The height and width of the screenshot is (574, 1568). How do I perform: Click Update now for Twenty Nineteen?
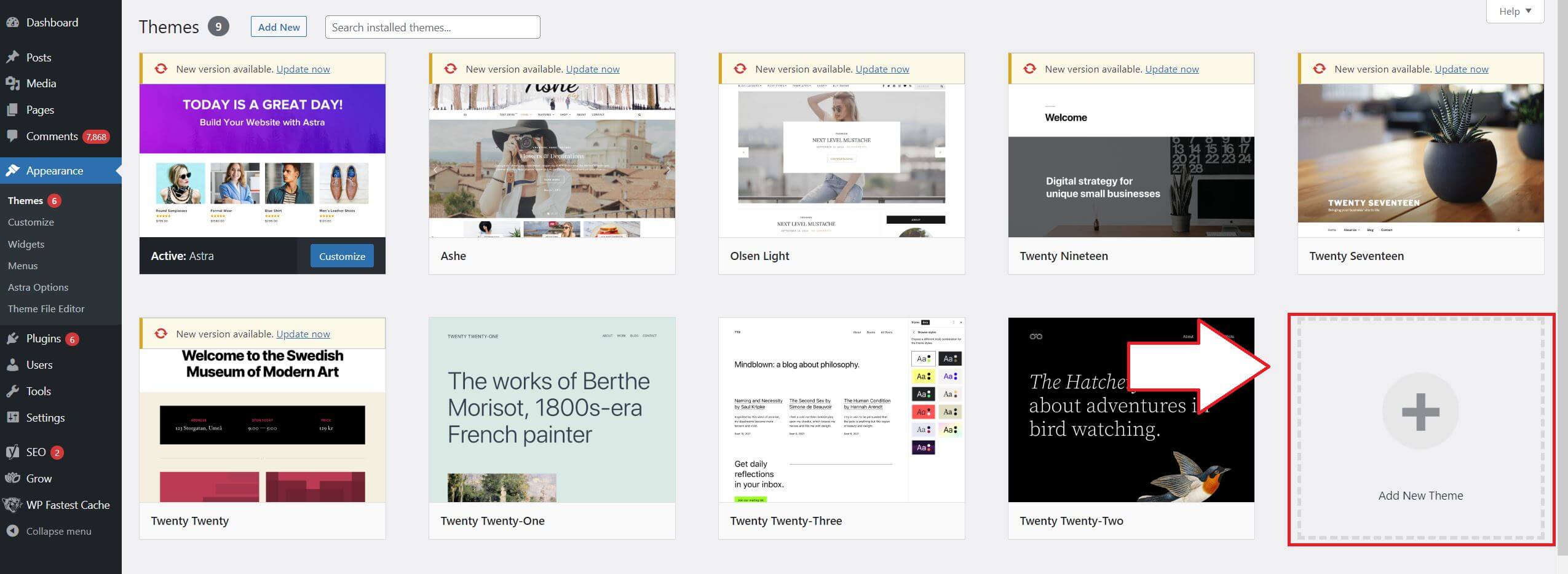pyautogui.click(x=1172, y=69)
